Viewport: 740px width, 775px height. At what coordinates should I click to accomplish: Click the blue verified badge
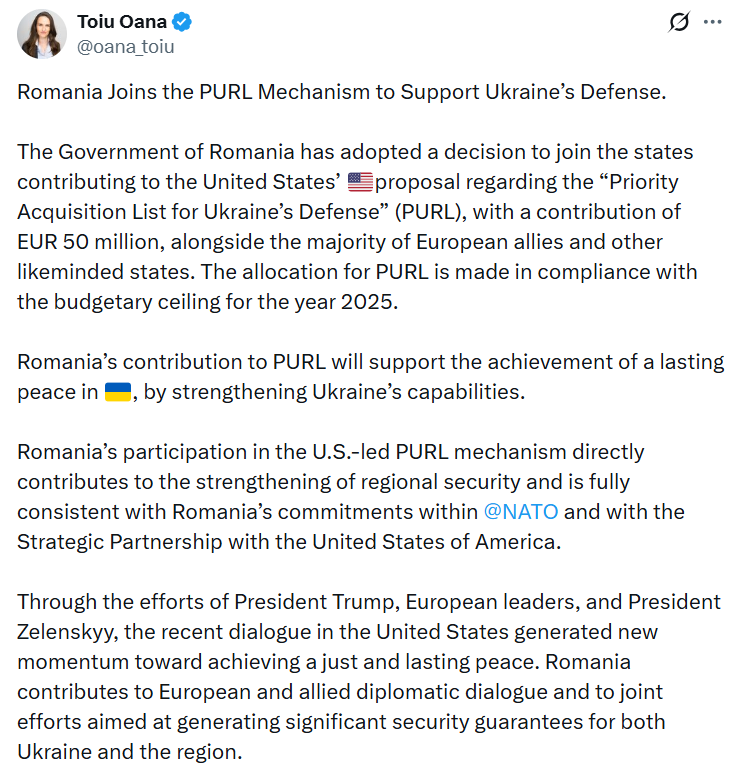pos(184,22)
